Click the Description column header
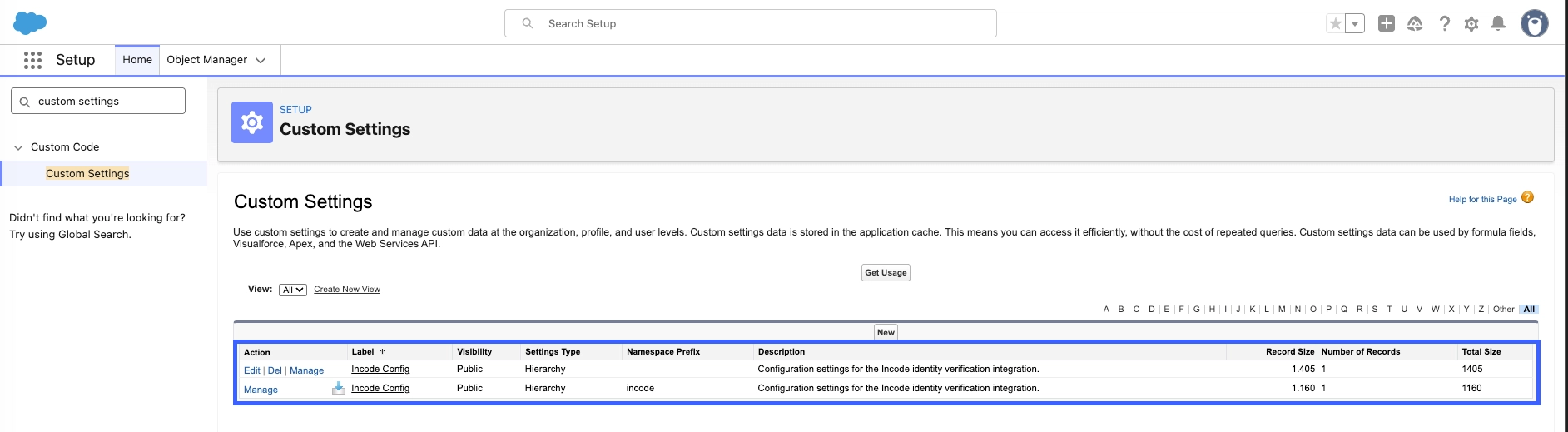The width and height of the screenshot is (1568, 432). pos(782,351)
